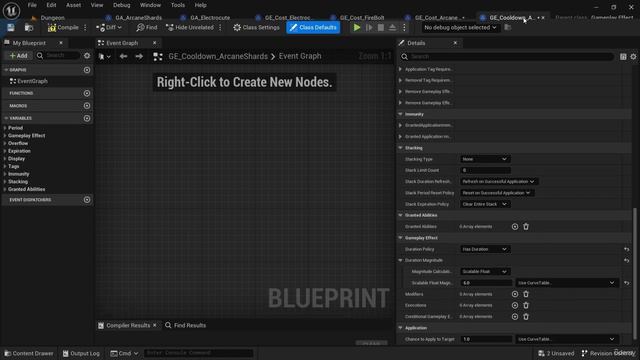Image resolution: width=640 pixels, height=360 pixels.
Task: Reset Duration Policy to default arrow
Action: pos(627,249)
